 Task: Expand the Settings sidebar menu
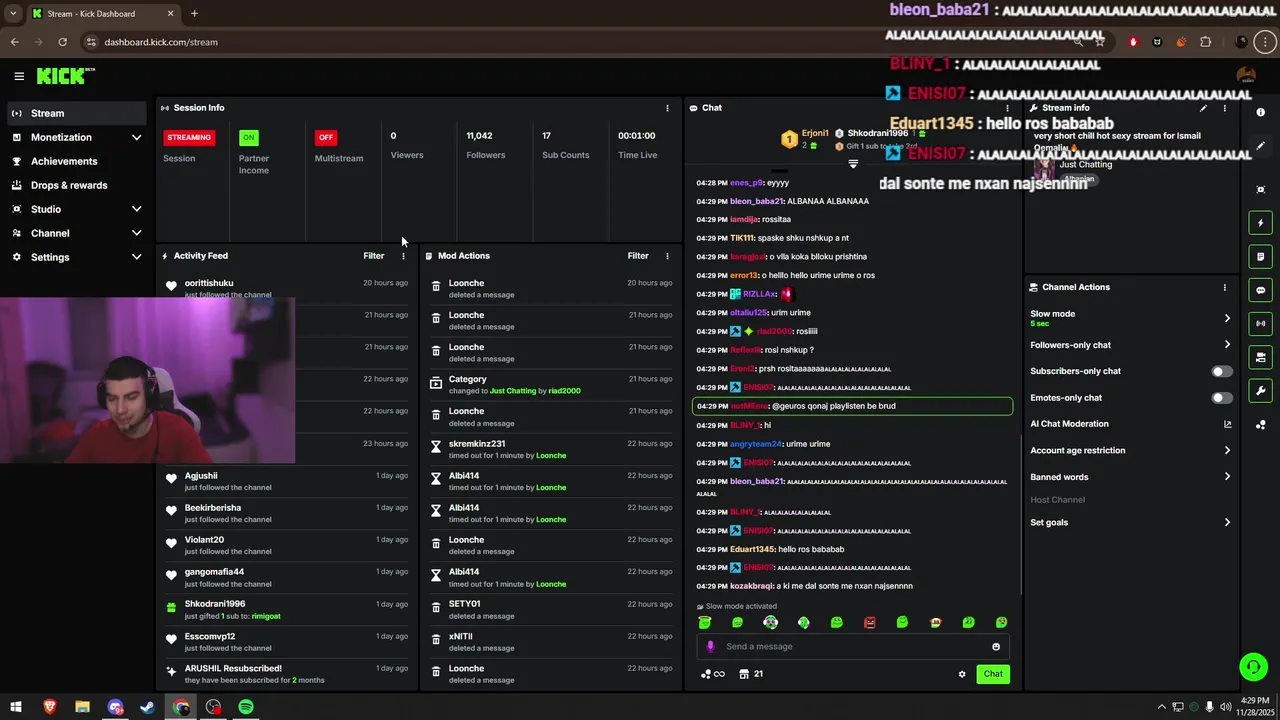137,257
